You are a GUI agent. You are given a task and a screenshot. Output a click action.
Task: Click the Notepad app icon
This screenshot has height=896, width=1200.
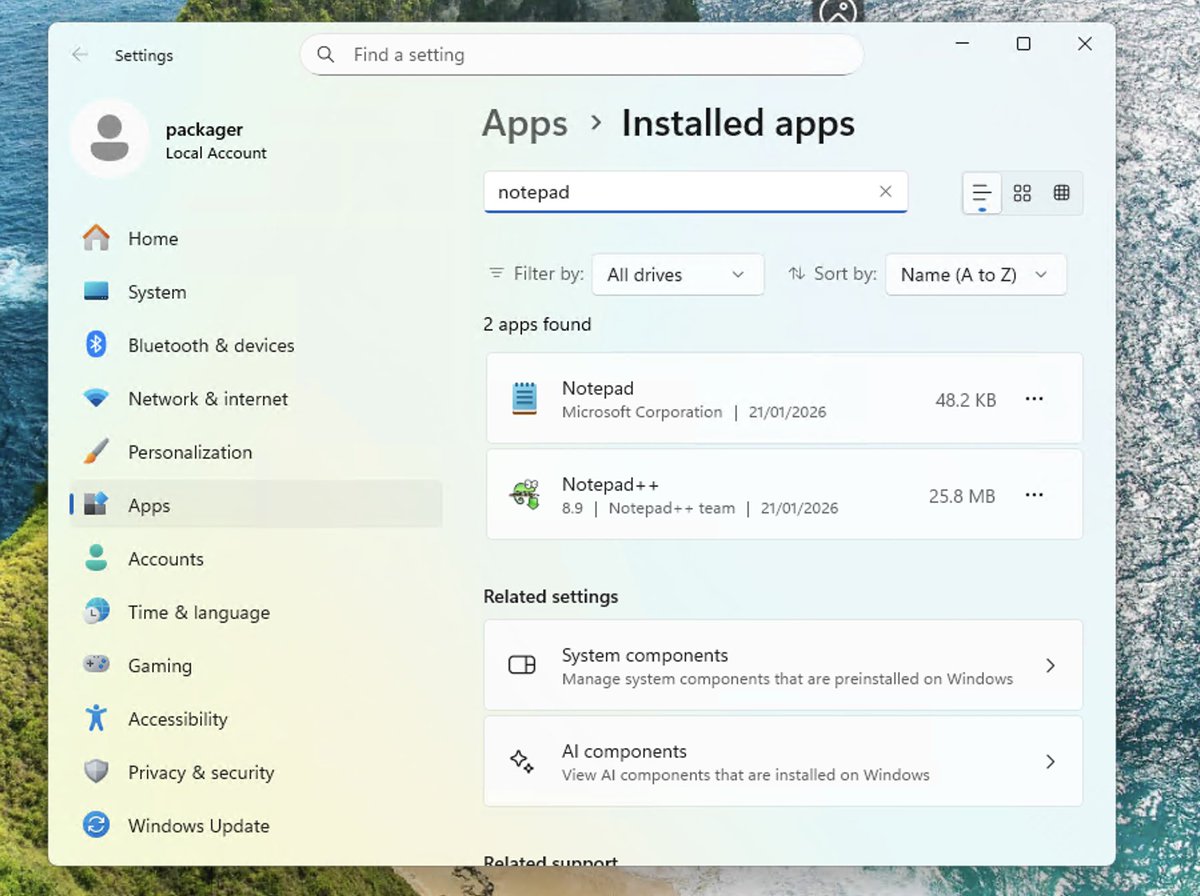pos(524,398)
